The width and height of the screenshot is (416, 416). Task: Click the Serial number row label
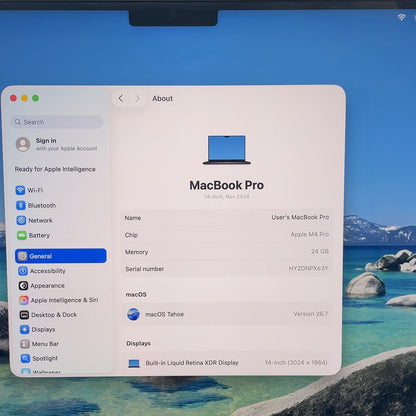pyautogui.click(x=144, y=269)
